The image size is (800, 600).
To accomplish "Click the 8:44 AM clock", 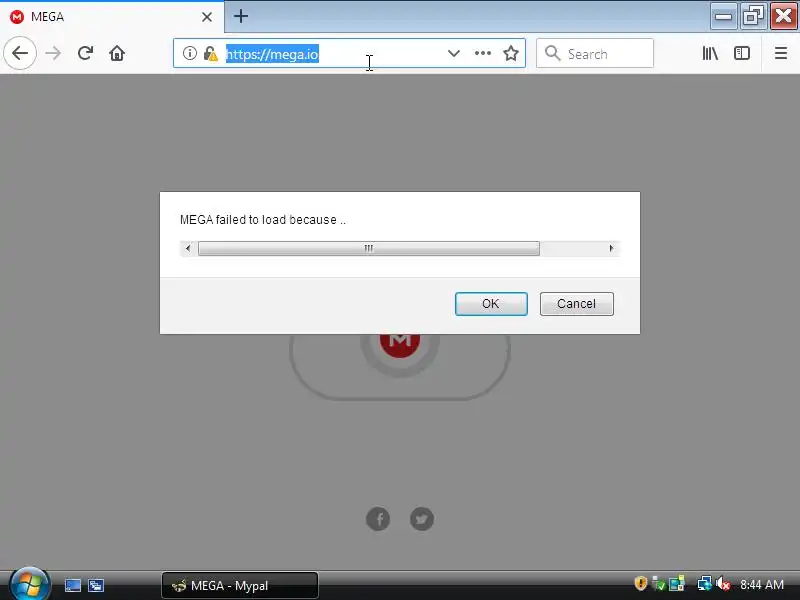I will (762, 584).
